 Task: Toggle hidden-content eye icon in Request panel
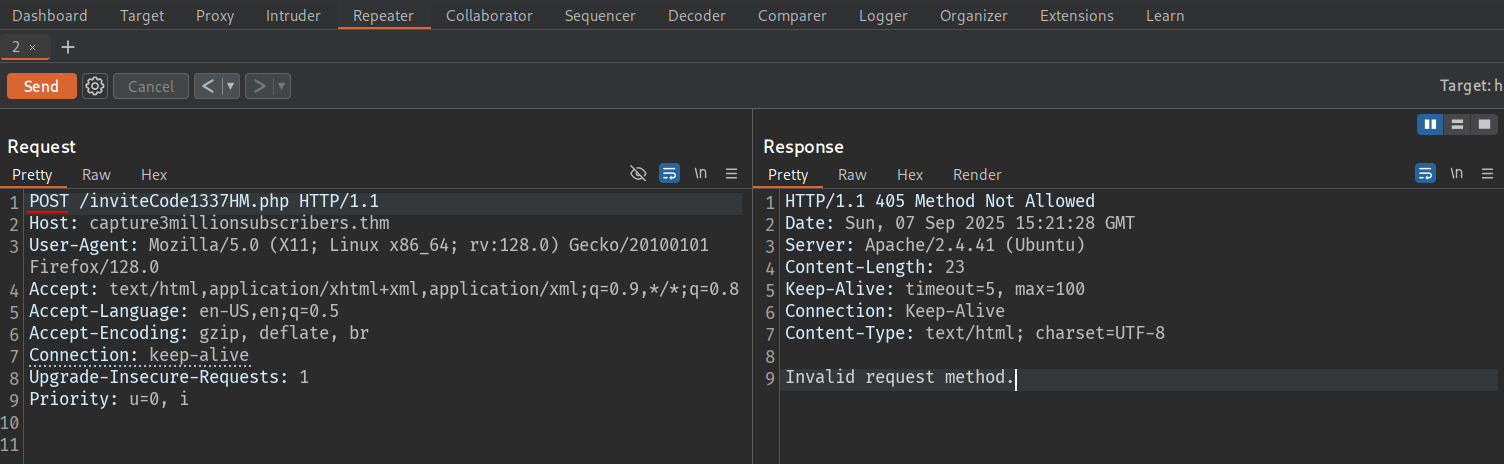[638, 174]
